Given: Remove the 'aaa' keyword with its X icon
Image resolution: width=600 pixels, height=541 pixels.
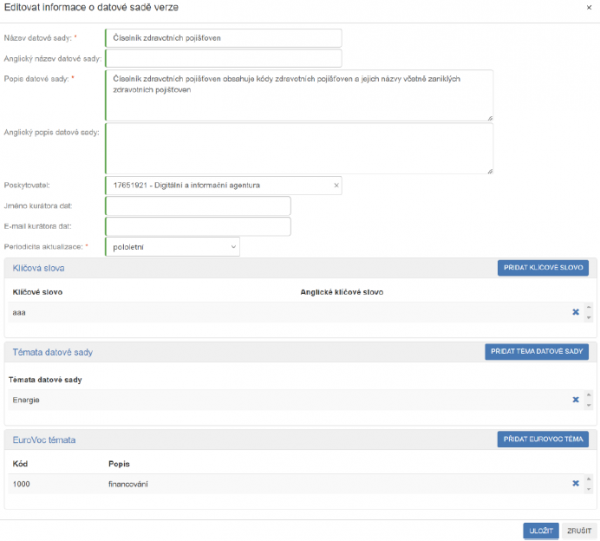Looking at the screenshot, I should pyautogui.click(x=575, y=312).
